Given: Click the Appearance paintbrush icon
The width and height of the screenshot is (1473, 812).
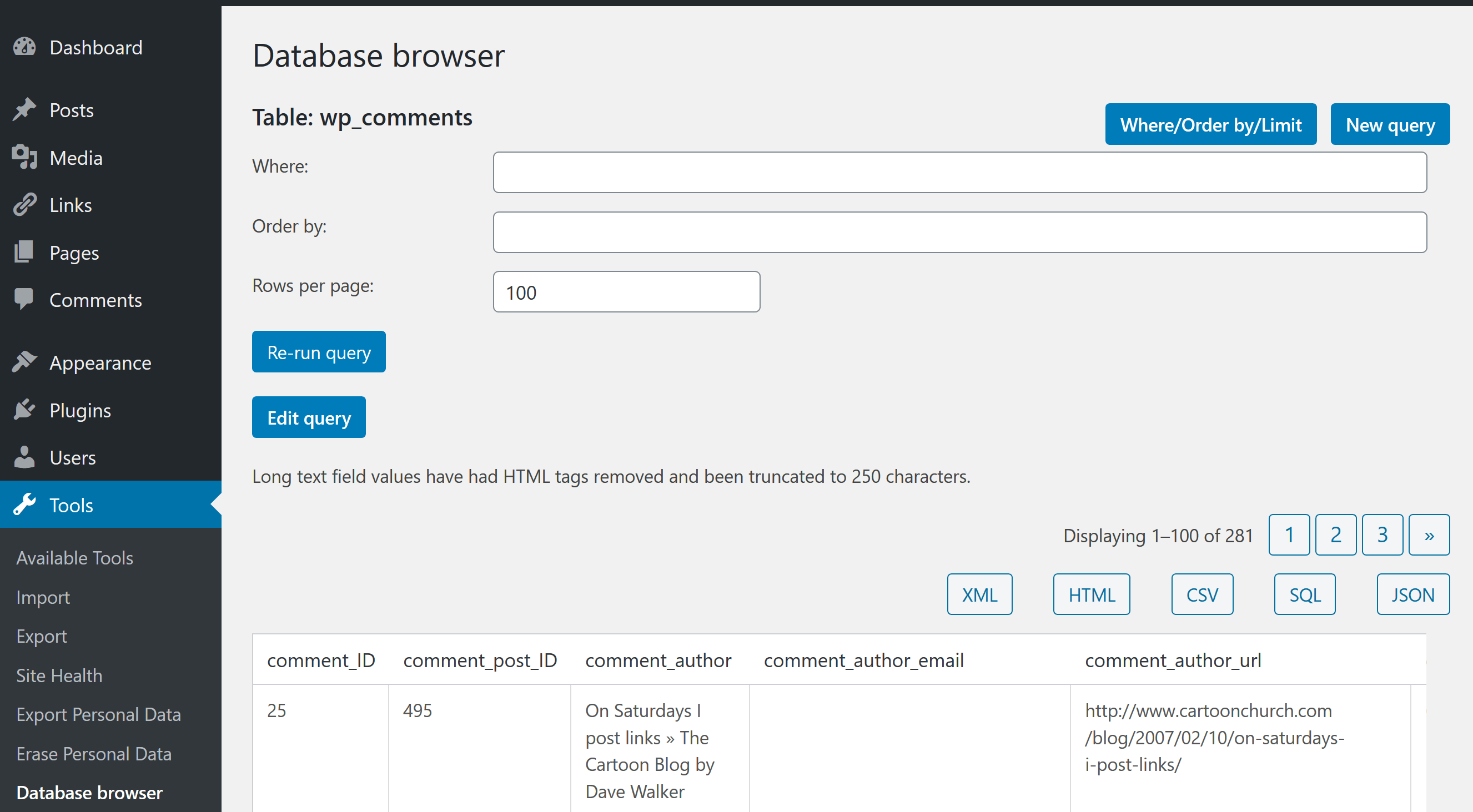Looking at the screenshot, I should click(24, 362).
